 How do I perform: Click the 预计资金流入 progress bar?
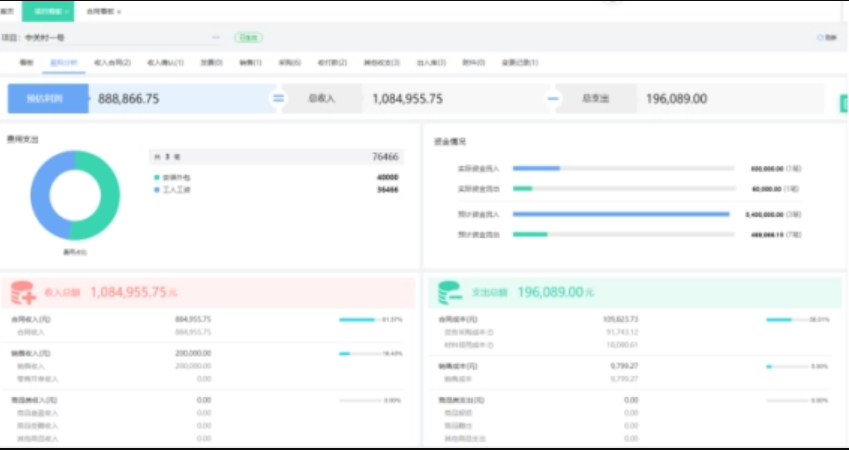pyautogui.click(x=621, y=214)
